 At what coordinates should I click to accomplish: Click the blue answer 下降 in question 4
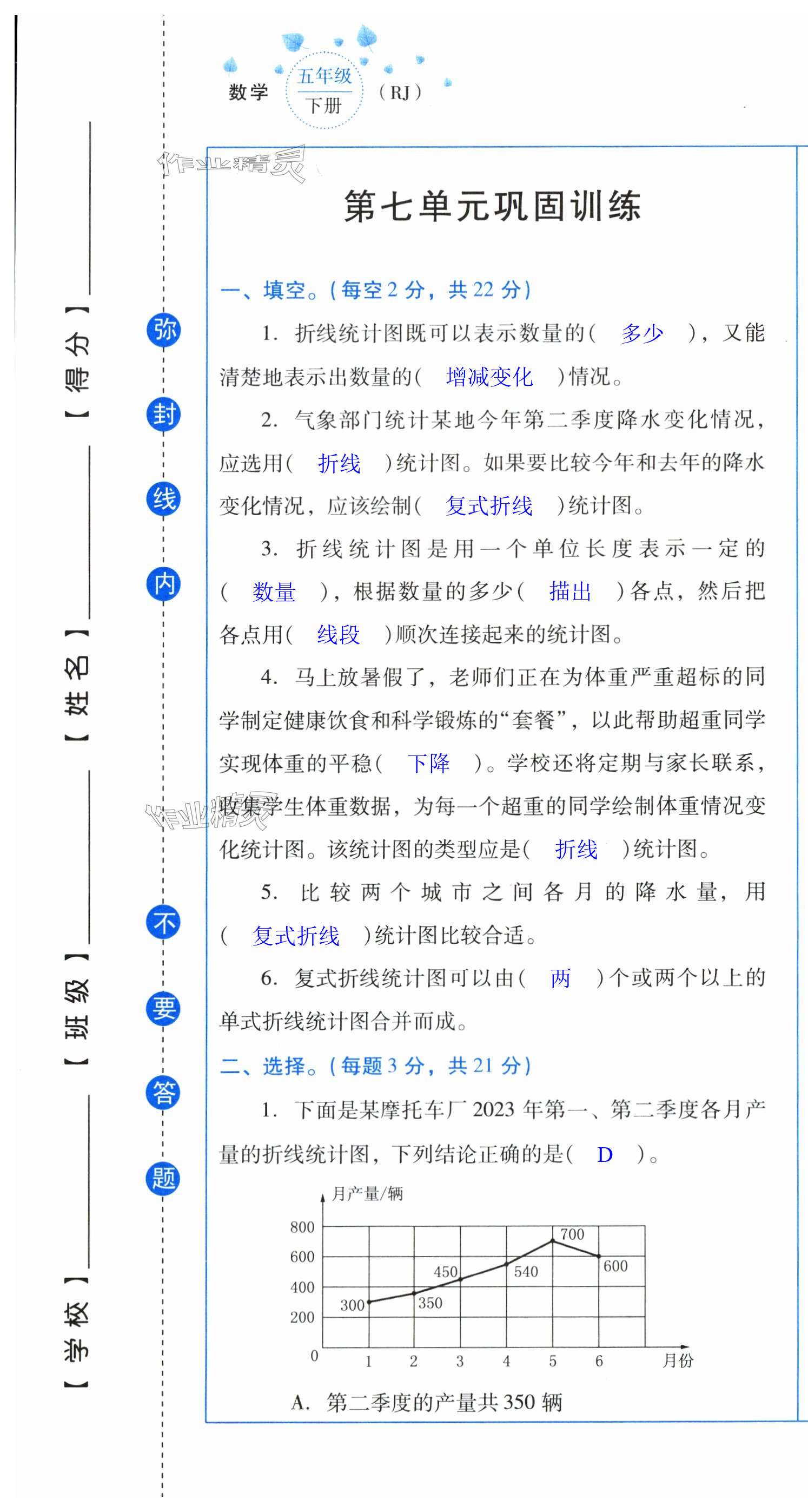coord(428,763)
